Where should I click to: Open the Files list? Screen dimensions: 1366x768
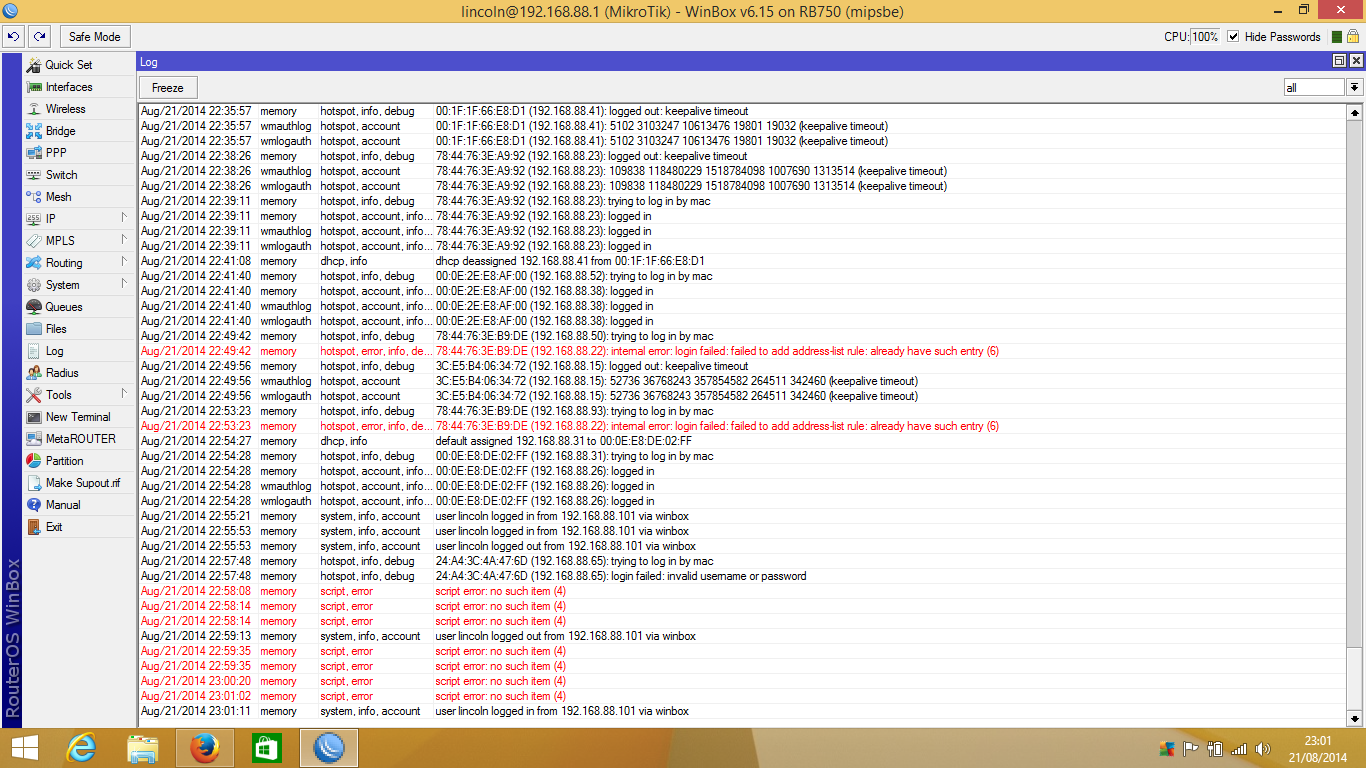(x=78, y=329)
